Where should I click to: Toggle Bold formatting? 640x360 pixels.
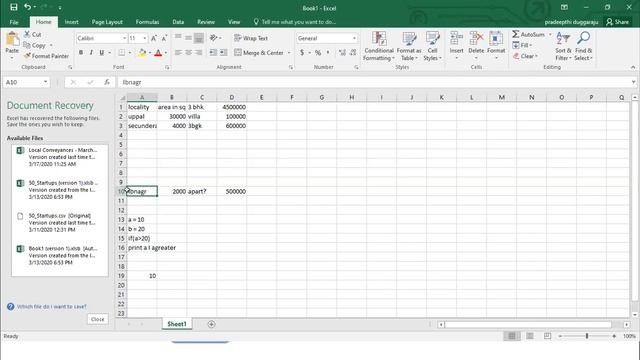click(81, 53)
